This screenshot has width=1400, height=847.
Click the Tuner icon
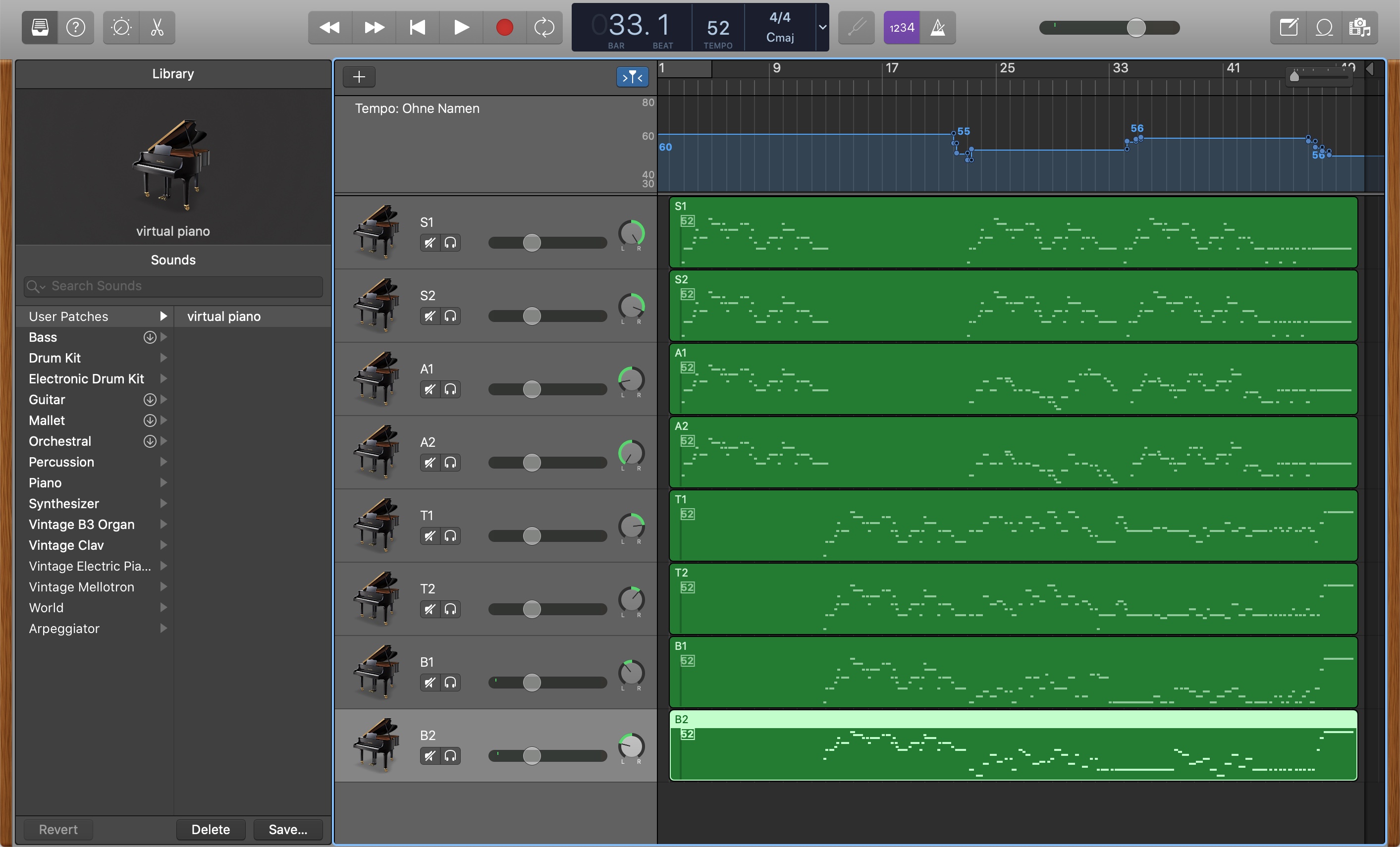856,27
